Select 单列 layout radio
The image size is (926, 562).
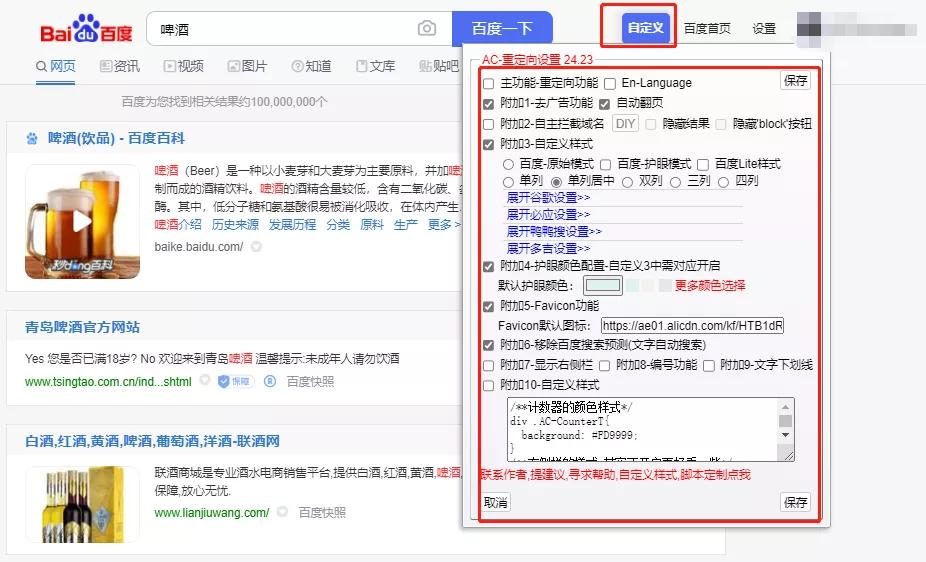click(508, 182)
